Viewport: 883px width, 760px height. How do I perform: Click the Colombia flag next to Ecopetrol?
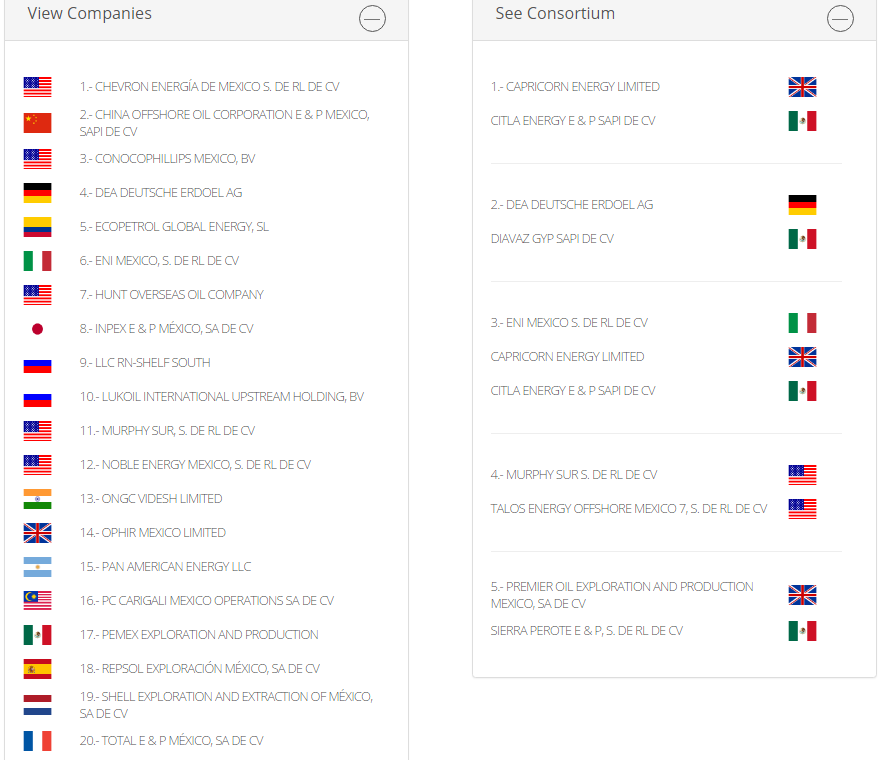(x=37, y=227)
